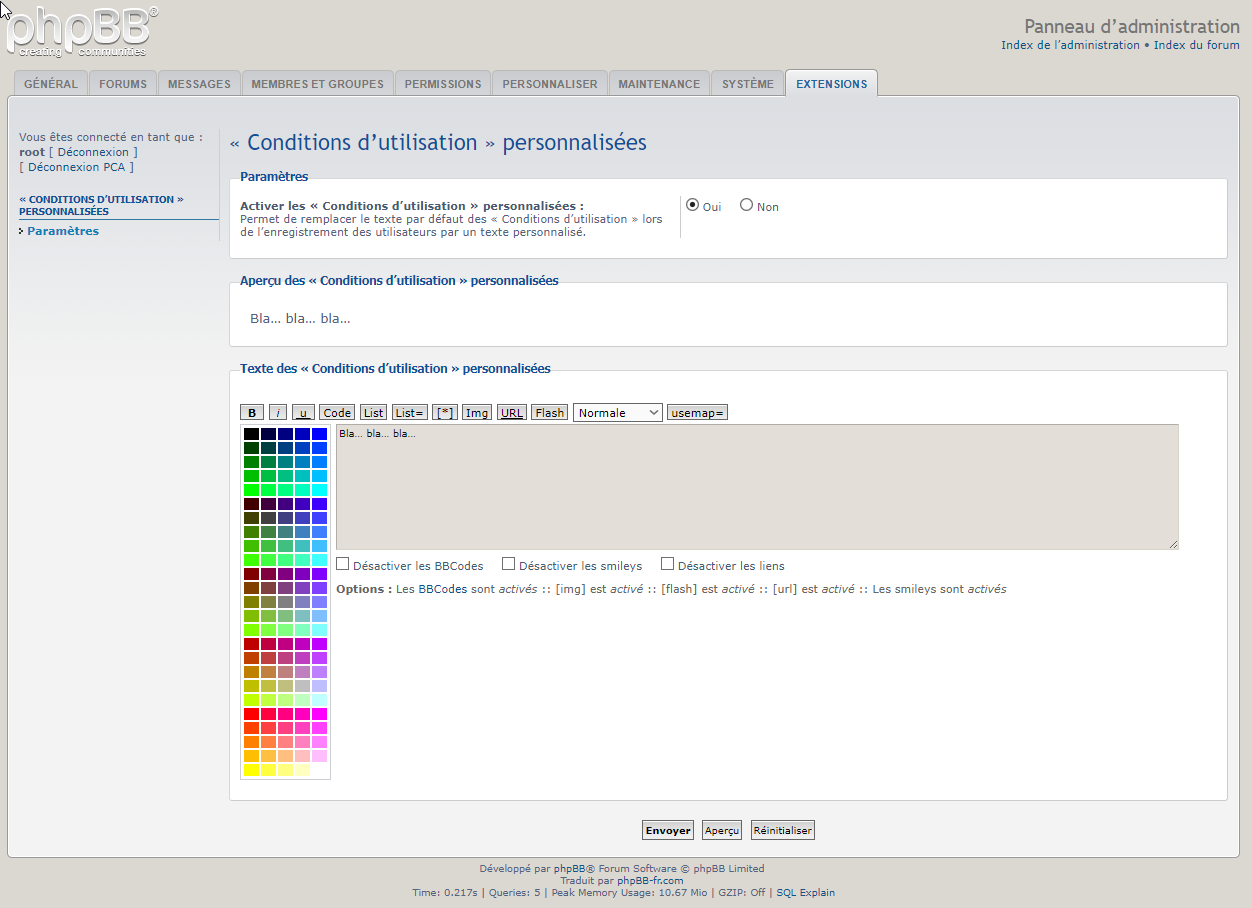
Task: Click the underline BBCode button
Action: click(303, 413)
